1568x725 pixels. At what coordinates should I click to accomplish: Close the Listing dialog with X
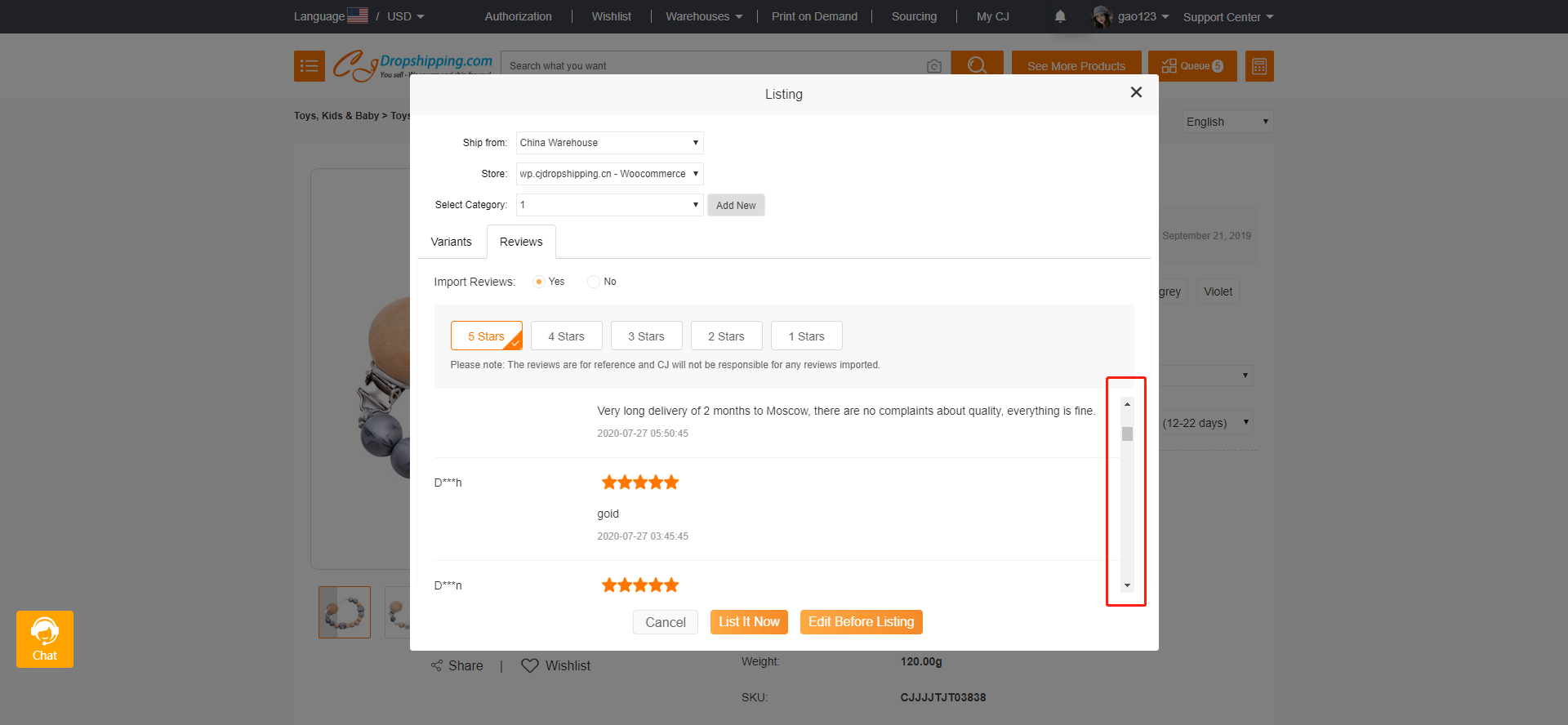pos(1136,92)
